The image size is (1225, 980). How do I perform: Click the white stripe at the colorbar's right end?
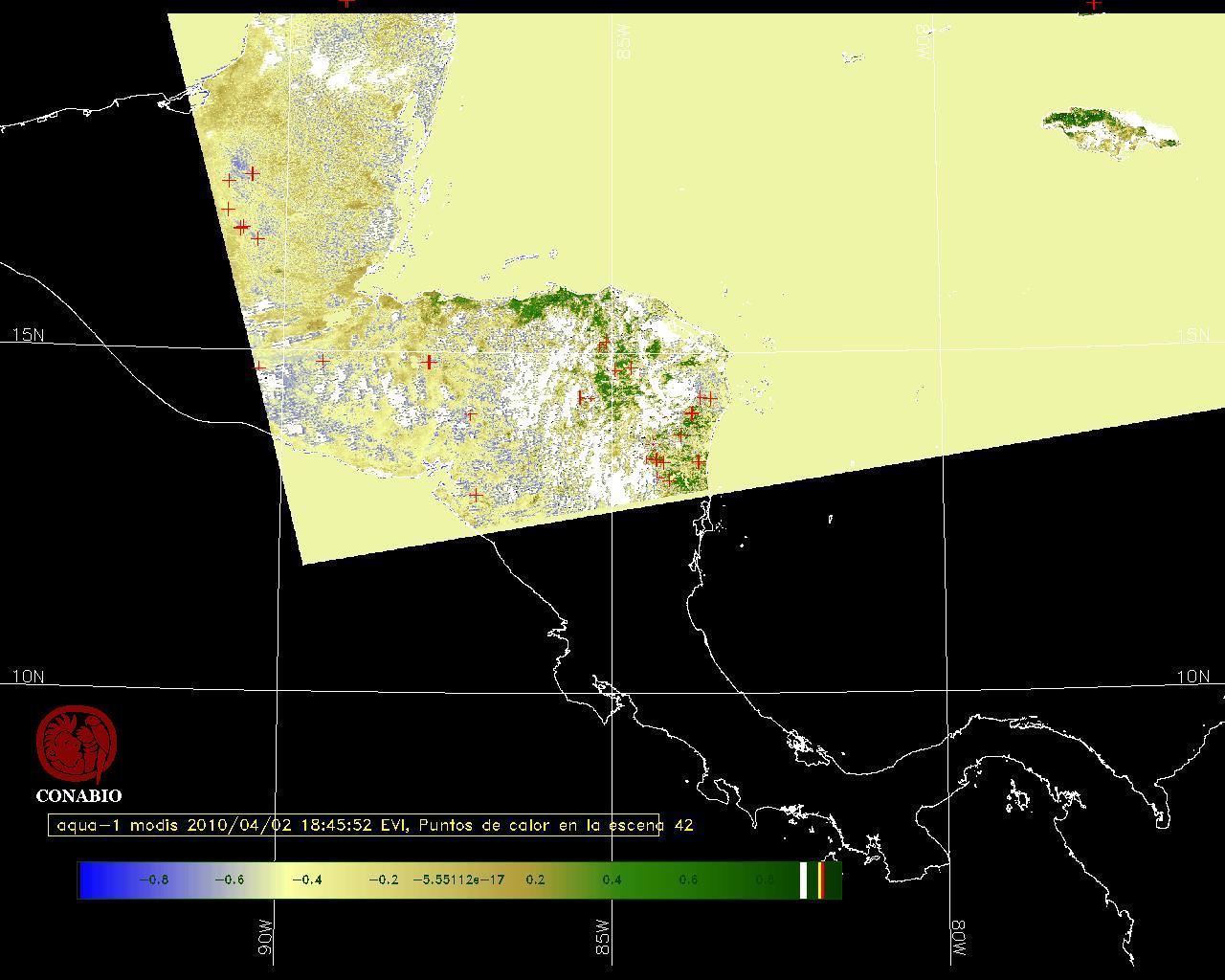pyautogui.click(x=804, y=880)
